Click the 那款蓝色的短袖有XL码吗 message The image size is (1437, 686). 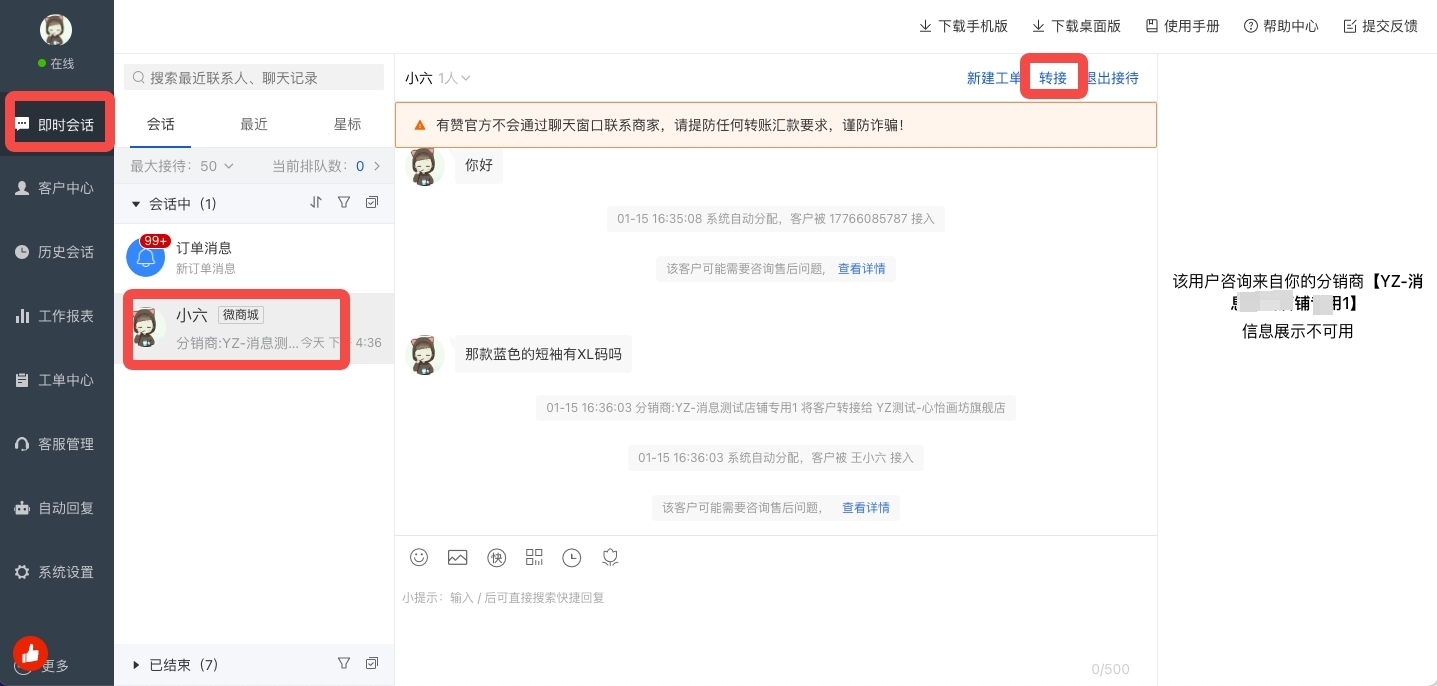click(543, 354)
